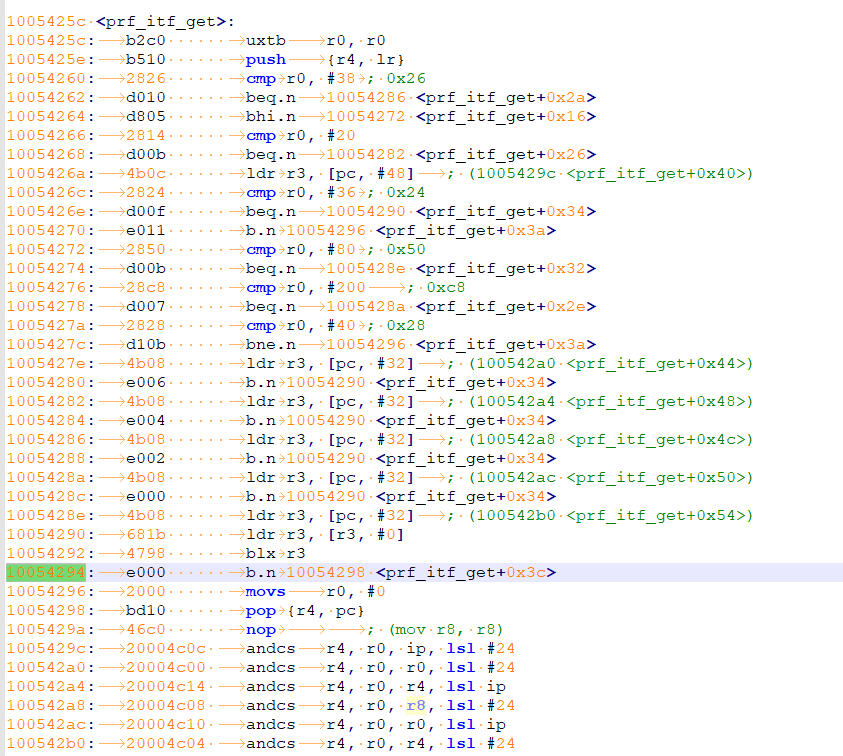Click branch target 10054272 on bhi.n line
The height and width of the screenshot is (756, 843).
pyautogui.click(x=366, y=116)
